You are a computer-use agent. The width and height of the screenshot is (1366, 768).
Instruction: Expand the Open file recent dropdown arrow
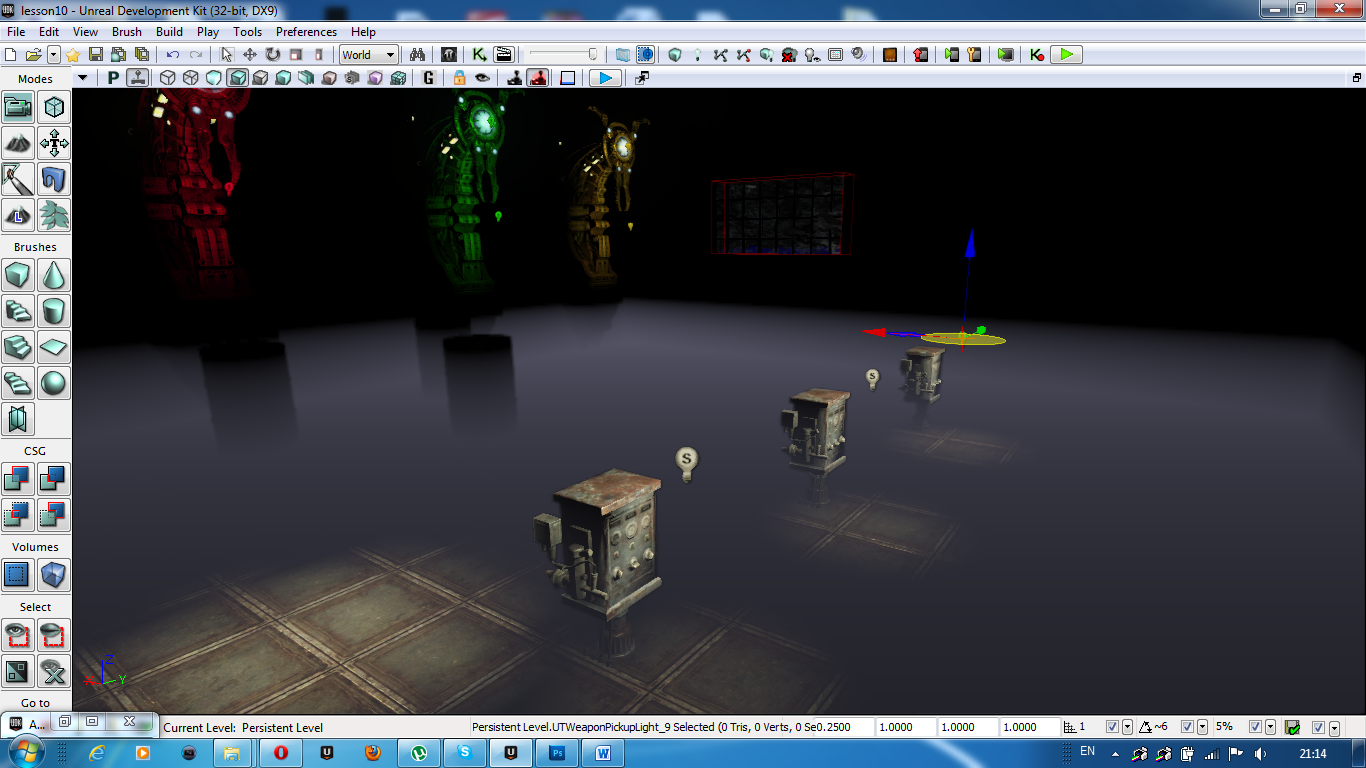(x=54, y=55)
